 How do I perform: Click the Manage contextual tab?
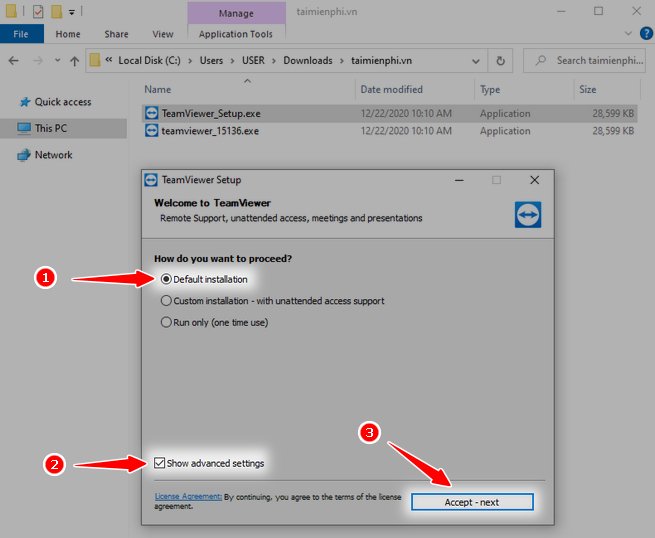pyautogui.click(x=236, y=13)
